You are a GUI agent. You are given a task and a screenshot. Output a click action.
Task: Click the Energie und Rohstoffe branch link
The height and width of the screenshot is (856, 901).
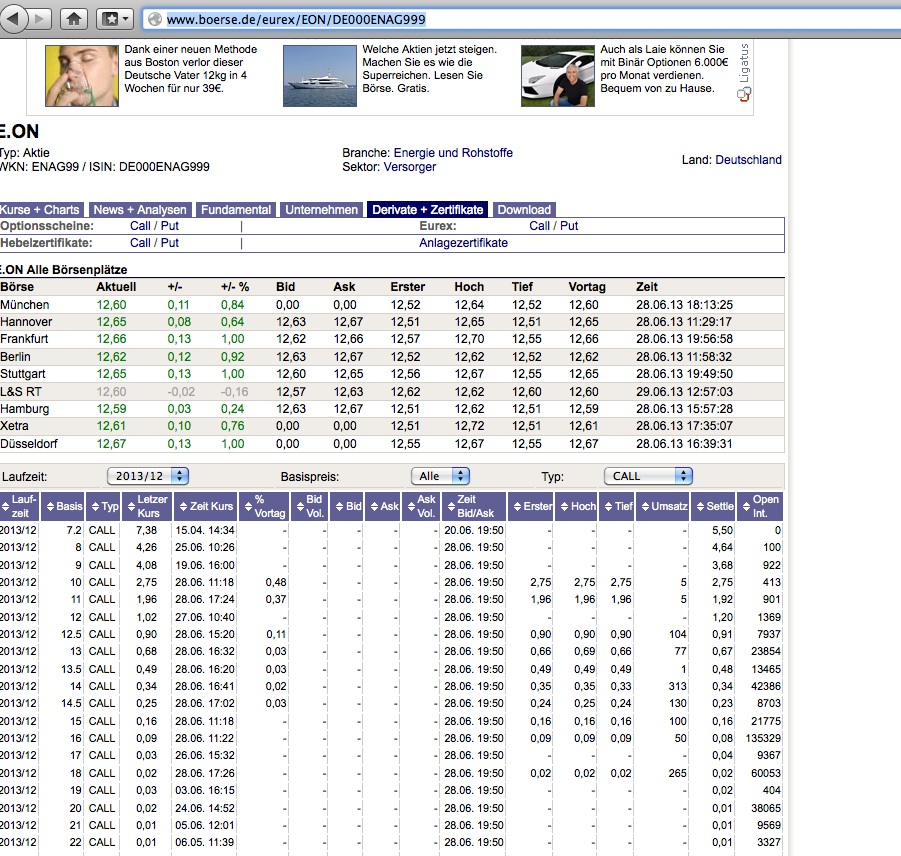tap(453, 153)
